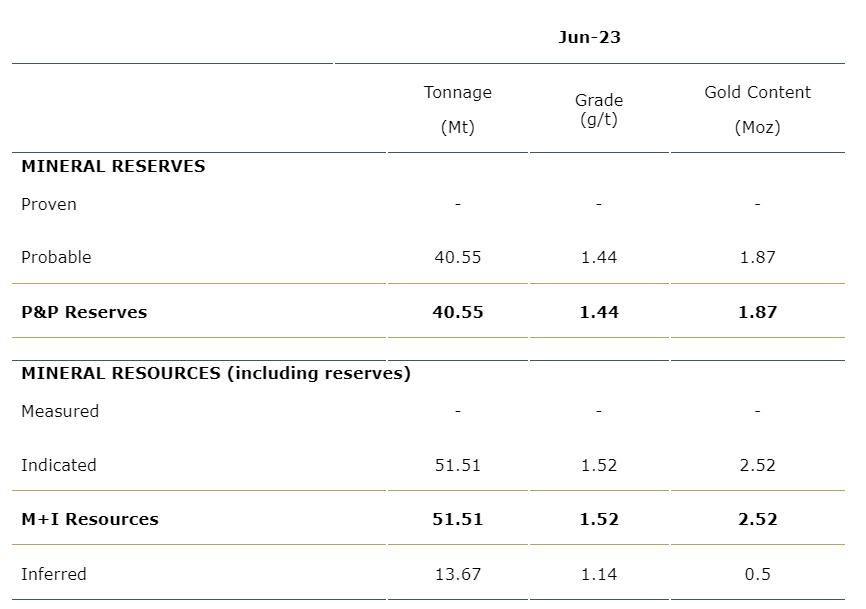Click the Measured row label

click(x=60, y=411)
